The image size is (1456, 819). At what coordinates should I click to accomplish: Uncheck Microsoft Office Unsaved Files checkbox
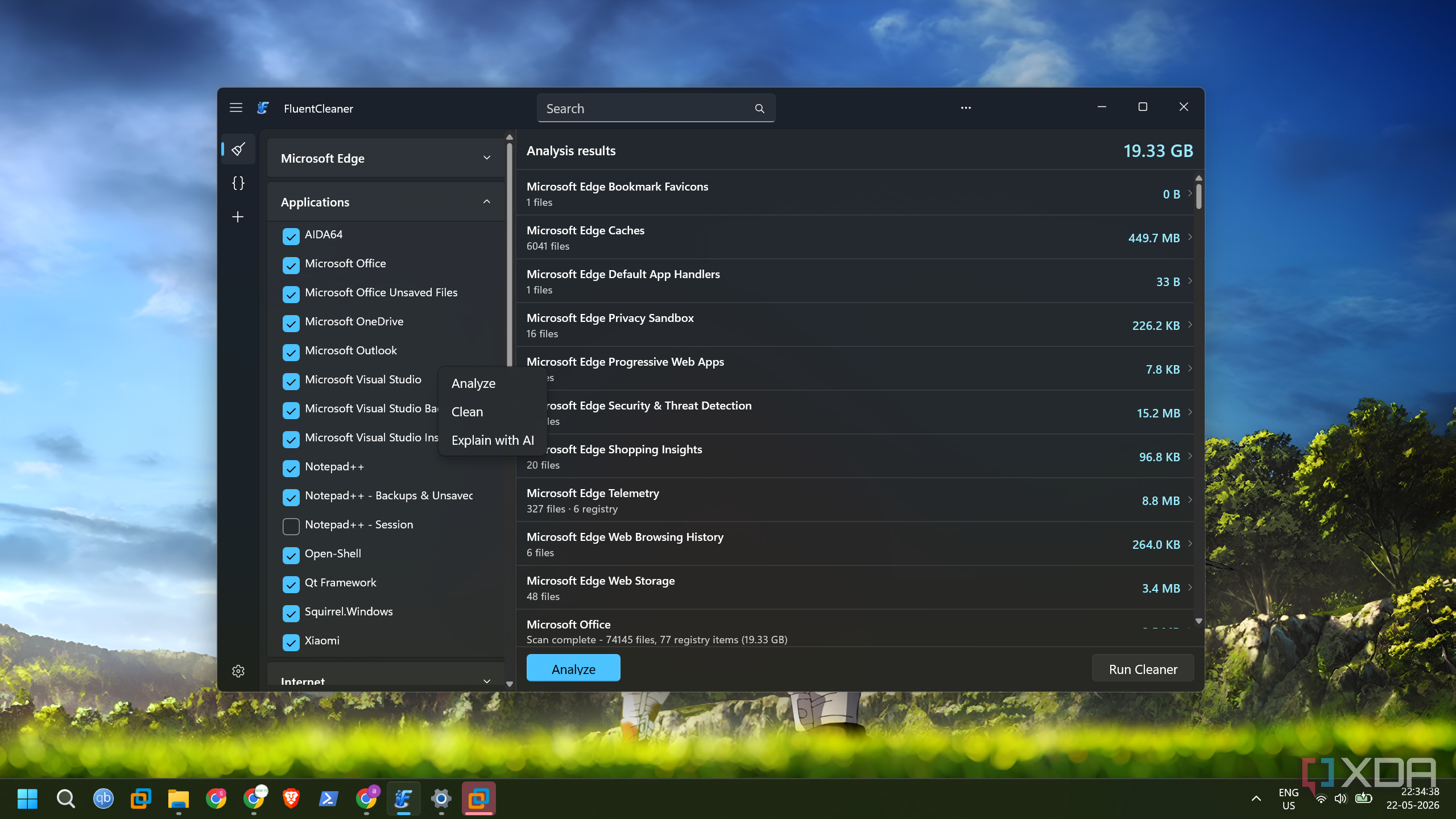point(291,294)
